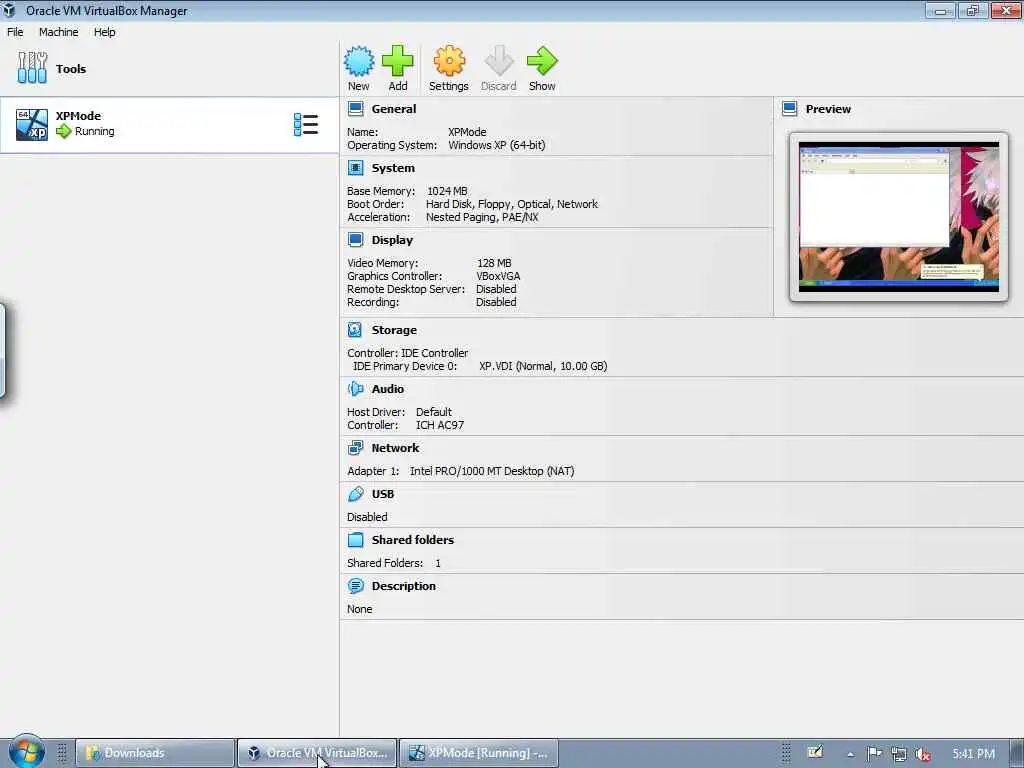Click the Preview section monitor icon
This screenshot has height=768, width=1024.
(x=790, y=108)
